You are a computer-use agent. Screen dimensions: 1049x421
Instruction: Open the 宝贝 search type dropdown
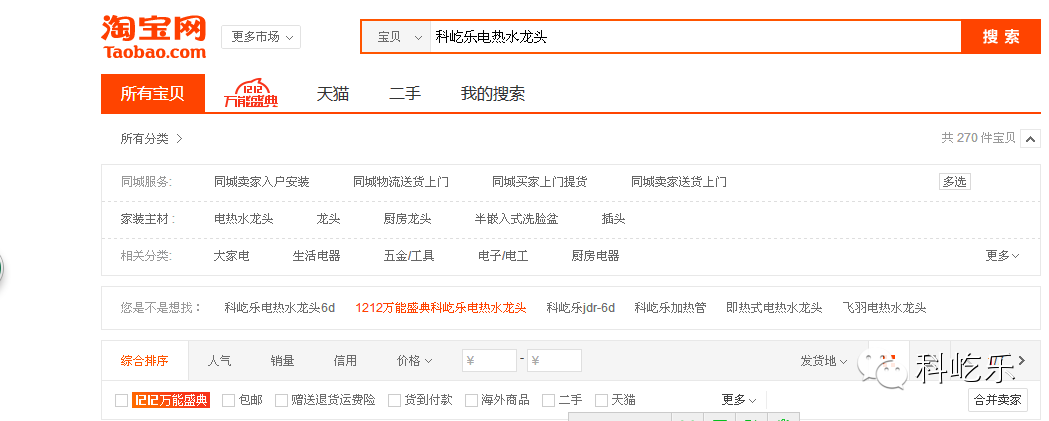coord(397,37)
